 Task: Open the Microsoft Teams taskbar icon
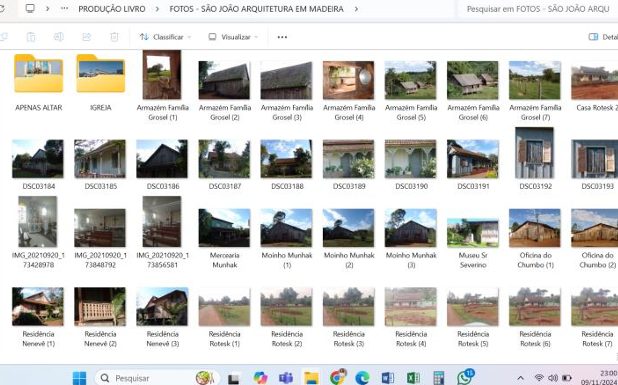pos(286,378)
